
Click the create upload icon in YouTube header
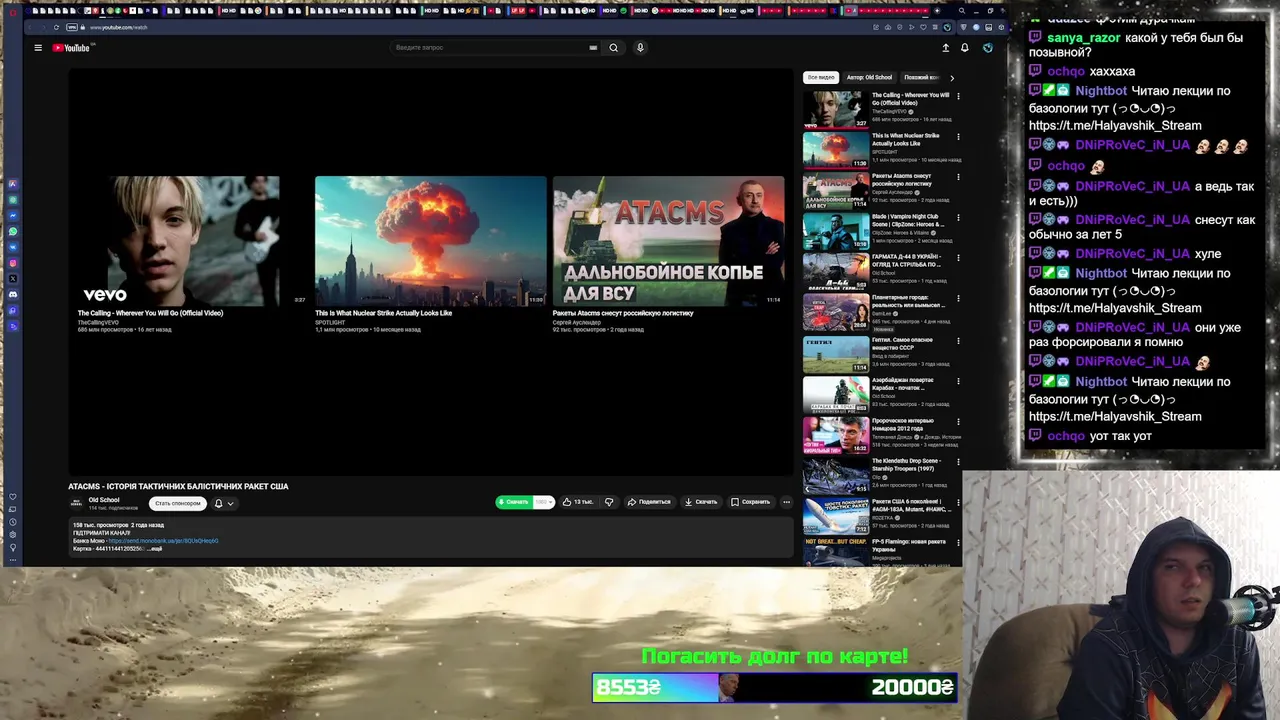pyautogui.click(x=946, y=48)
